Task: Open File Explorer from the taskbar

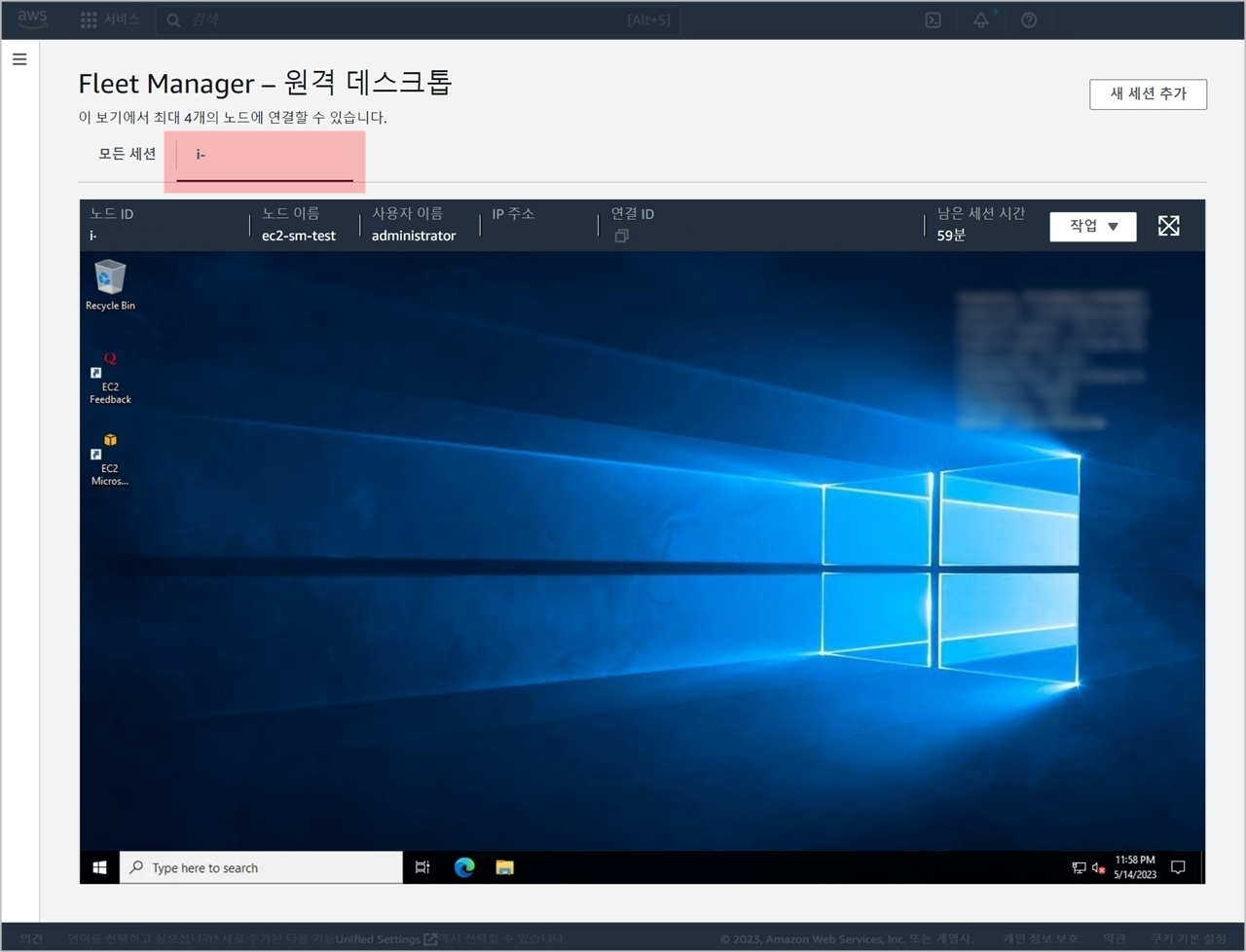Action: point(504,867)
